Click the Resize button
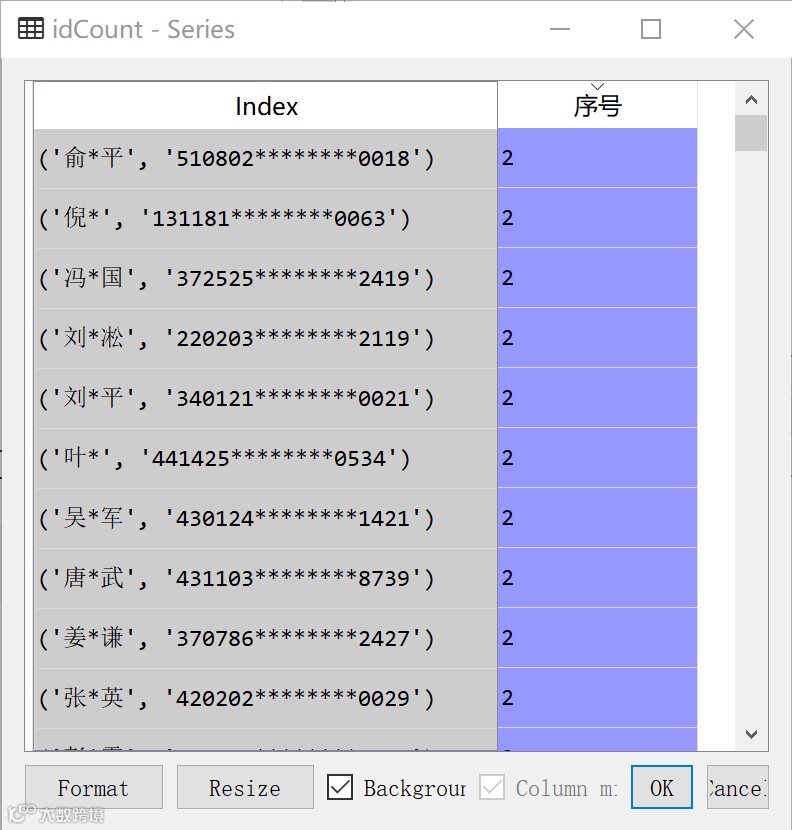Image resolution: width=792 pixels, height=830 pixels. [x=245, y=787]
